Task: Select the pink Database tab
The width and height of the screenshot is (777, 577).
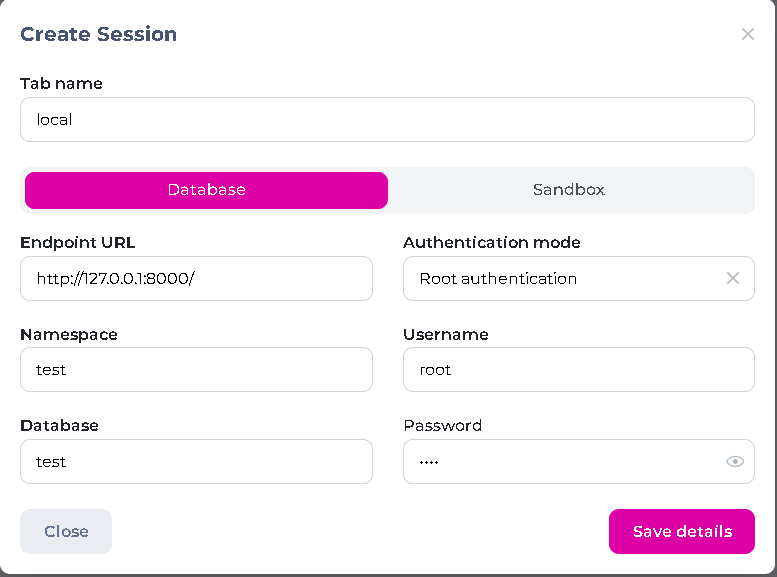Action: pos(206,190)
